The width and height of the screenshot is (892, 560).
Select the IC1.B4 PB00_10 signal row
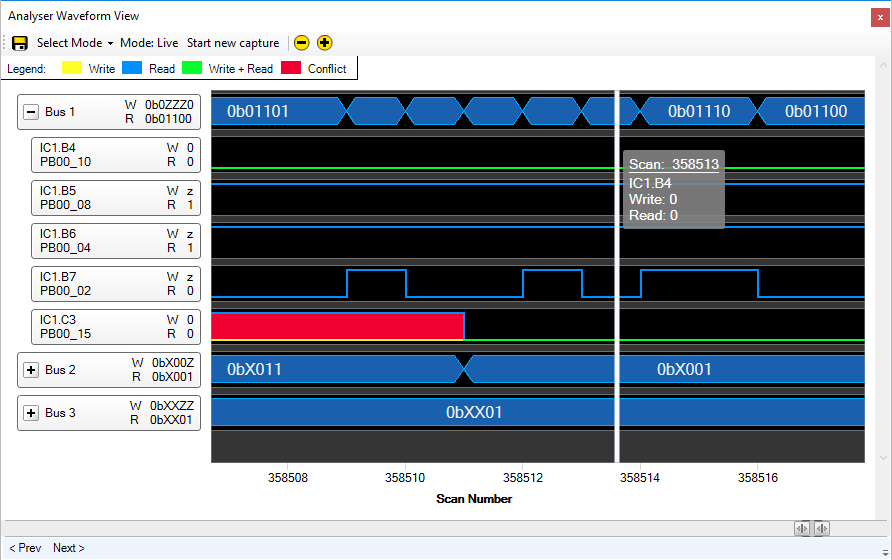pos(116,155)
